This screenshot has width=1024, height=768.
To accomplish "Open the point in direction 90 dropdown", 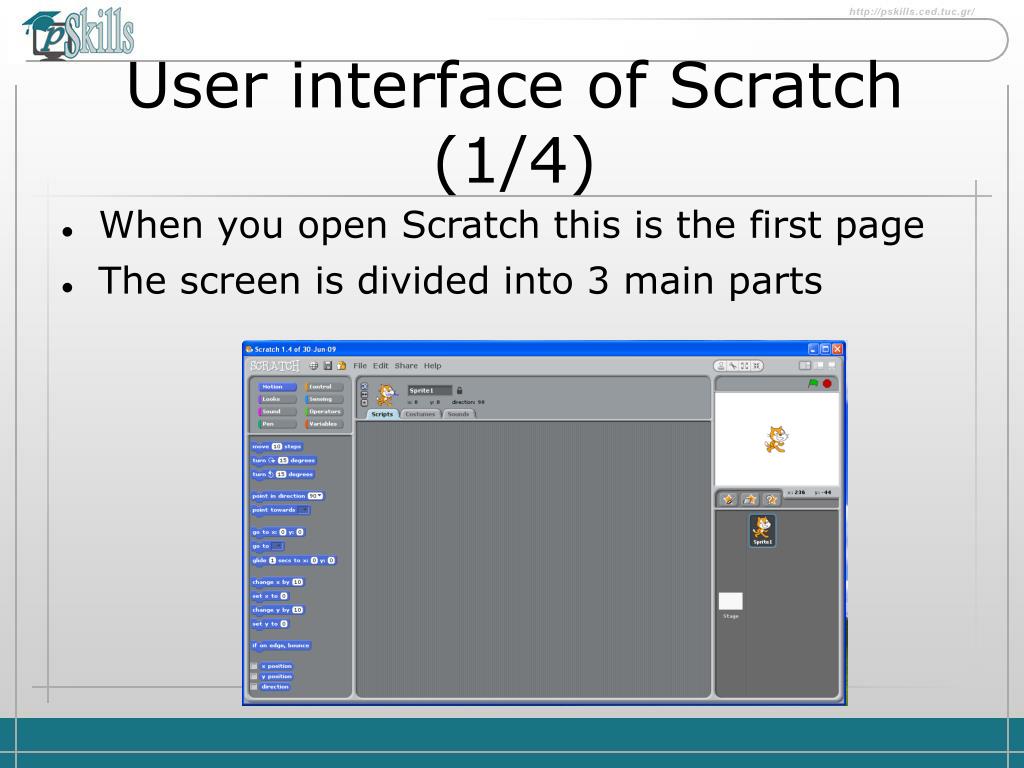I will point(315,496).
